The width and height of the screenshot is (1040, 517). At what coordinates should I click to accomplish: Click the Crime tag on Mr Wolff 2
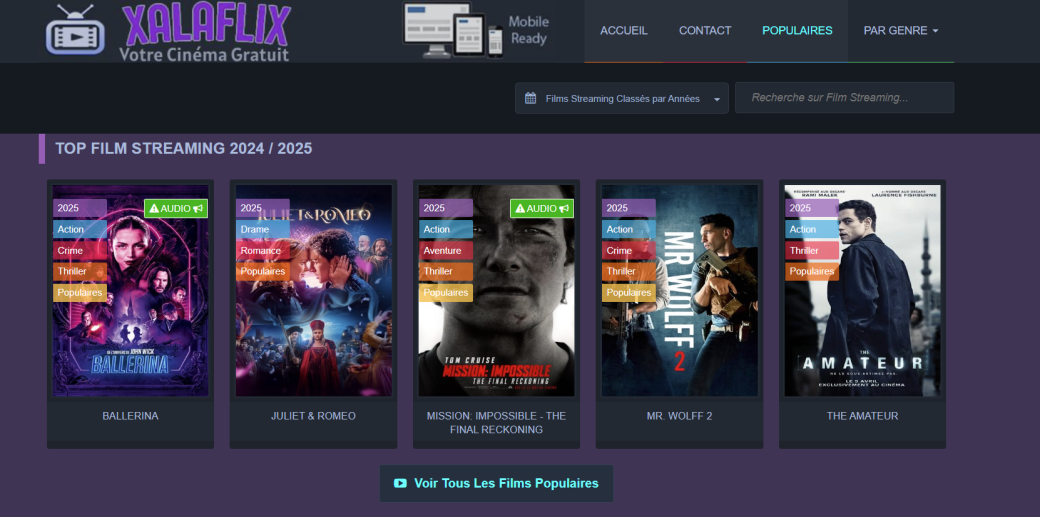click(629, 250)
